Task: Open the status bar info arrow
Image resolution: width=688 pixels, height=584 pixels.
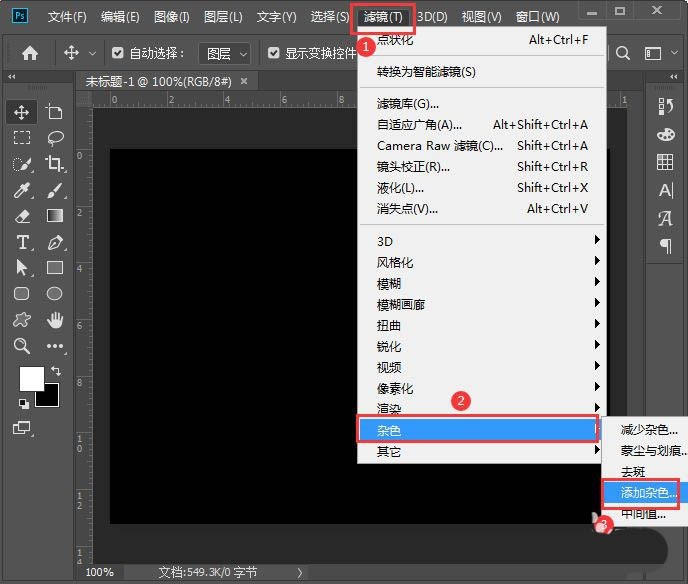Action: 300,572
